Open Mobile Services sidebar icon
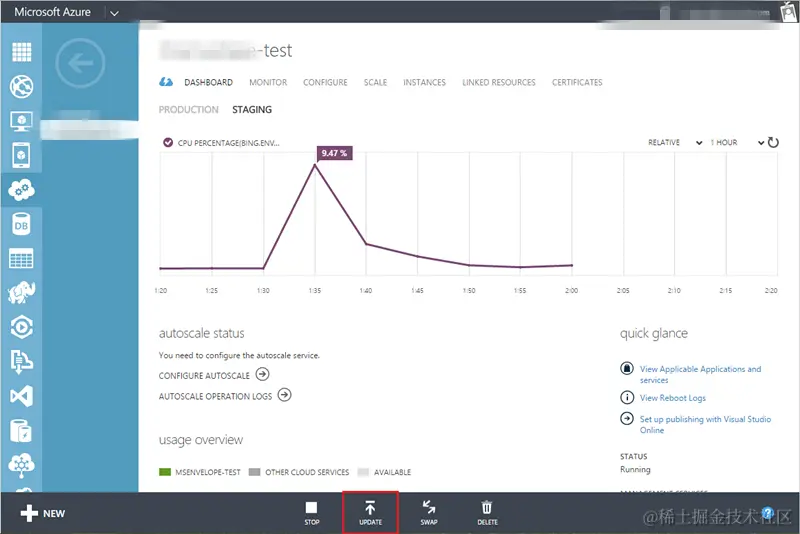 pos(21,155)
